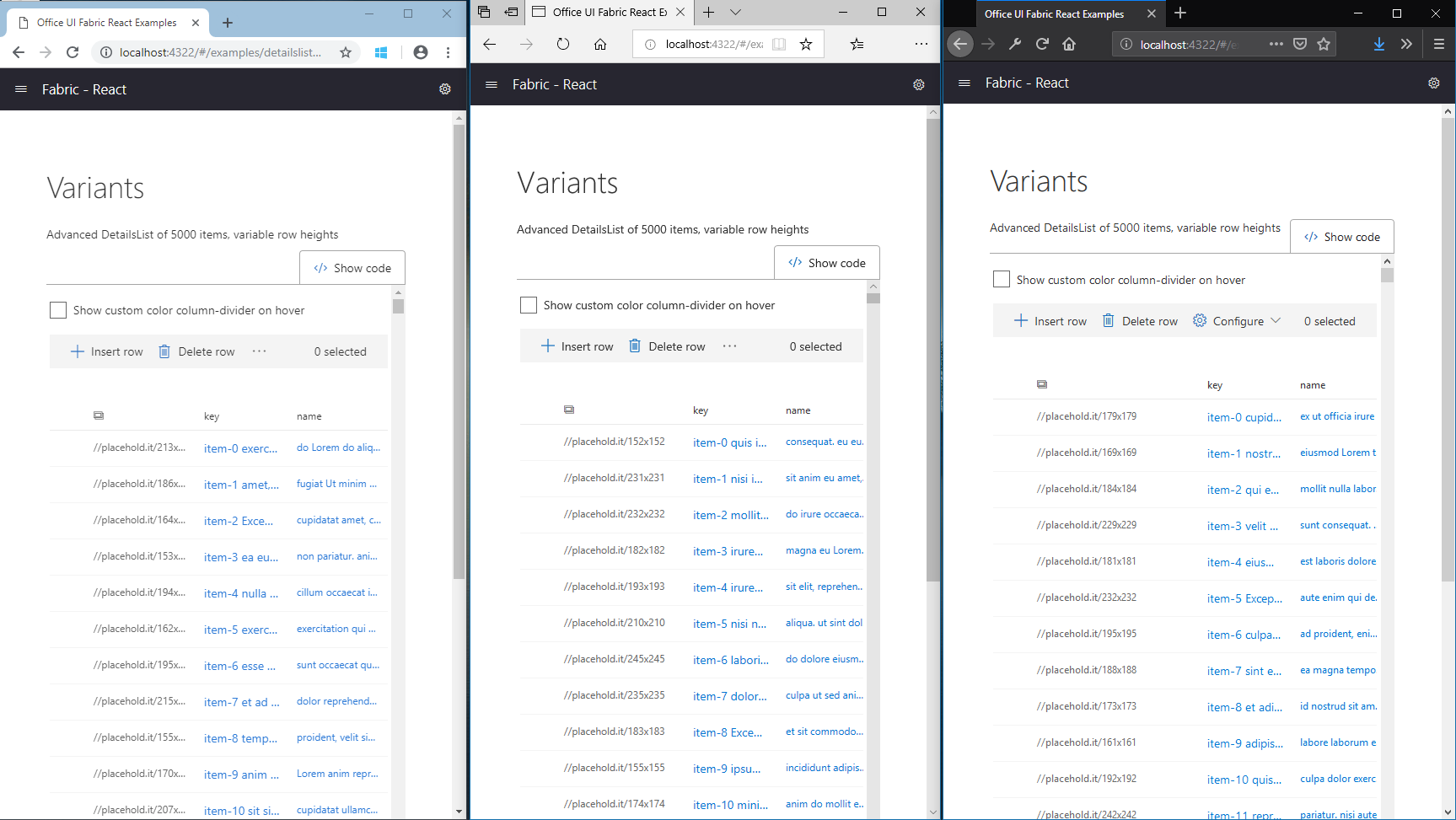
Task: Click the Home icon in Firefox toolbar
Action: [x=1069, y=44]
